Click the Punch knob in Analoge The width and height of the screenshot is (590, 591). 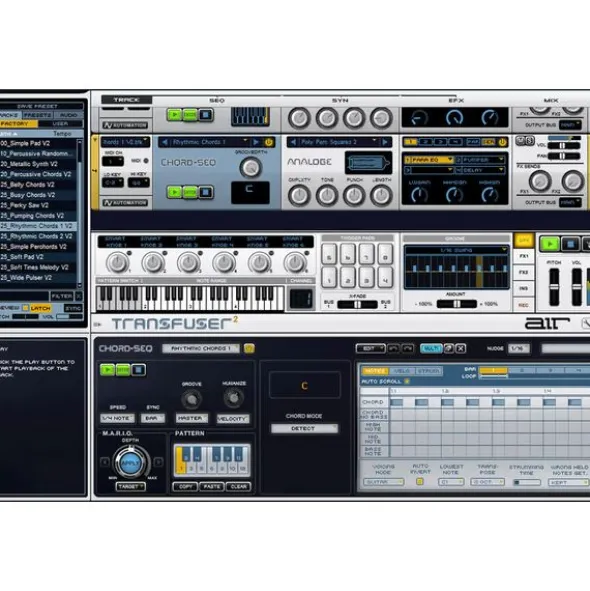tap(354, 195)
